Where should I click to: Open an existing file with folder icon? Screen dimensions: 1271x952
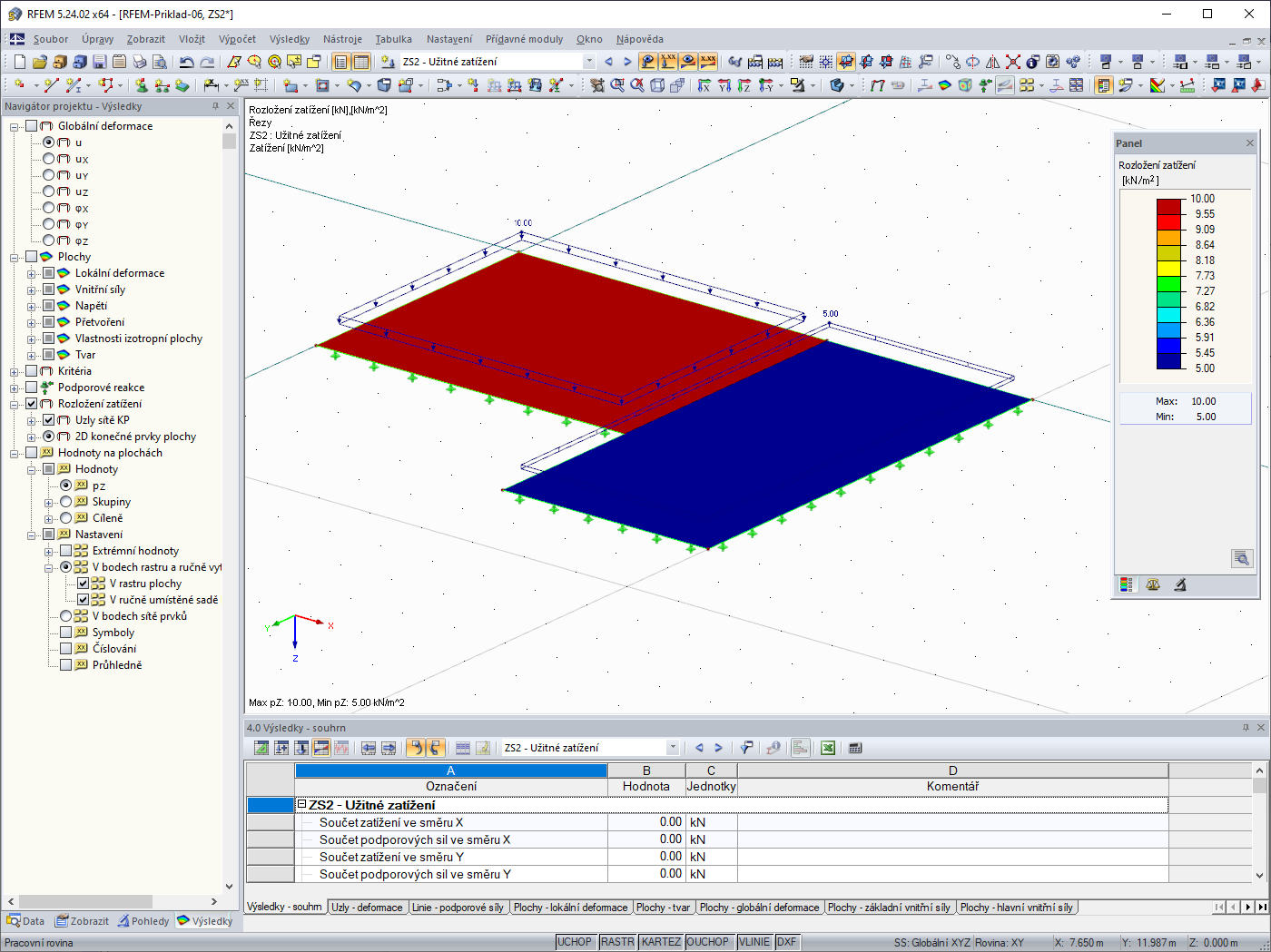(39, 62)
